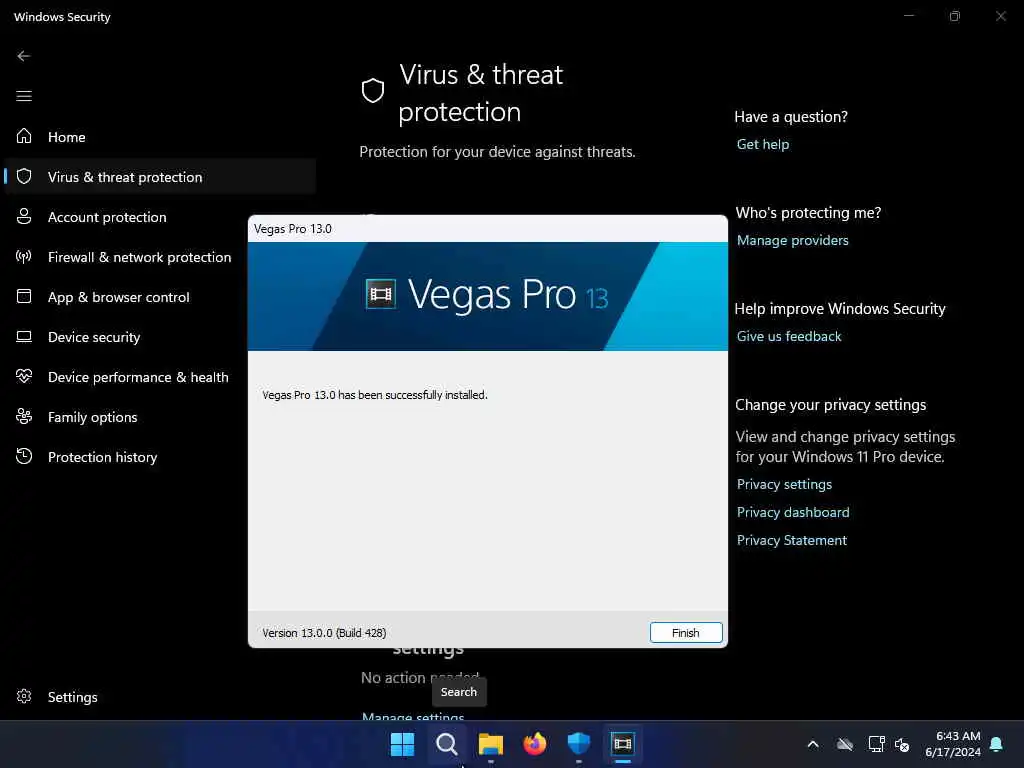The width and height of the screenshot is (1024, 768).
Task: Open the notification bell icon
Action: [997, 744]
